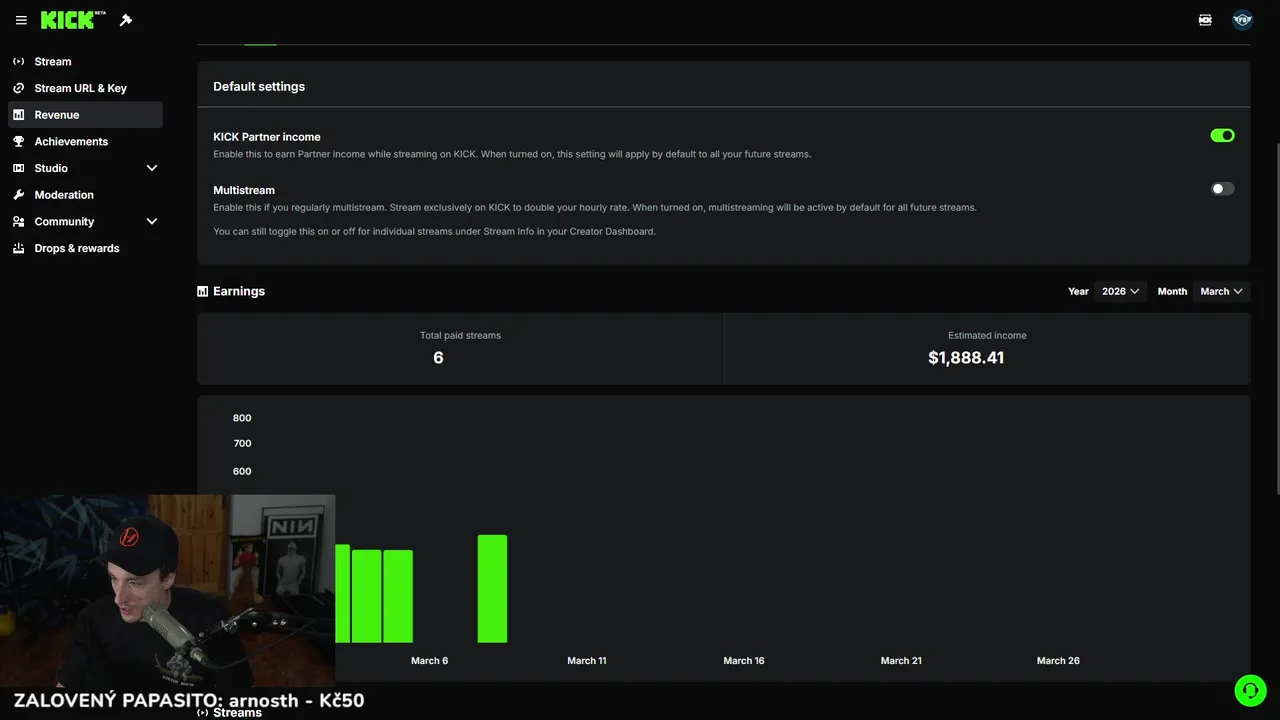Click the KICK Partner income label
Viewport: 1280px width, 720px height.
(x=267, y=137)
